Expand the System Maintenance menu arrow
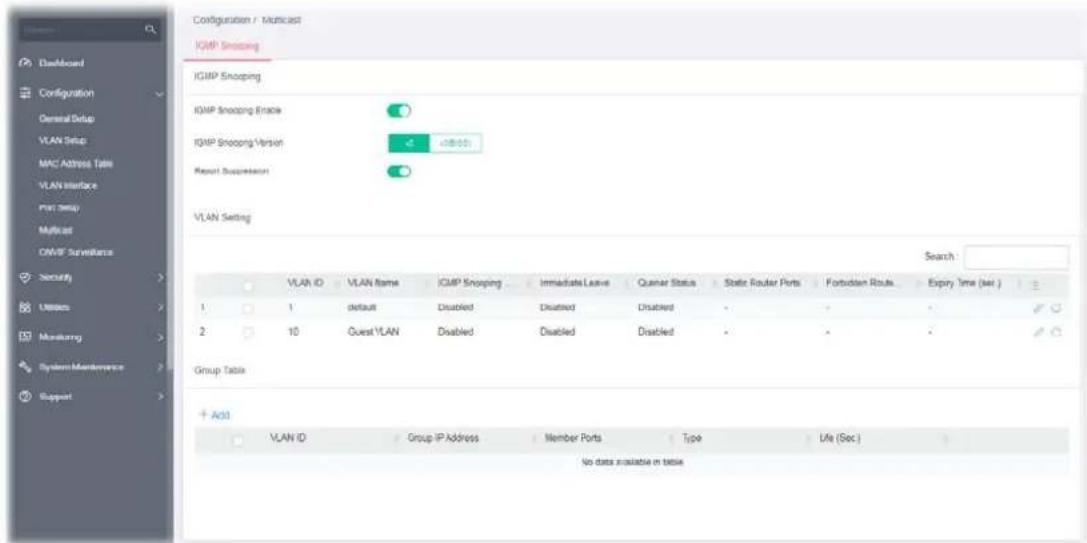1087x543 pixels. [x=159, y=368]
